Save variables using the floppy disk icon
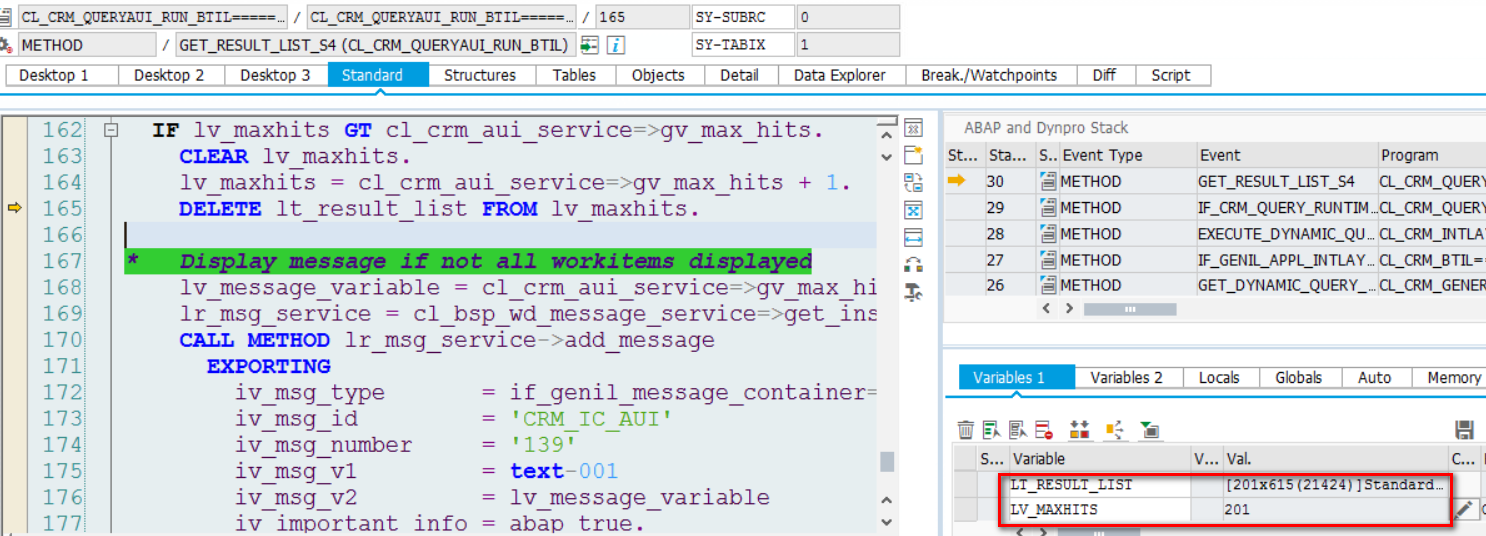Viewport: 1486px width, 536px height. tap(1464, 430)
